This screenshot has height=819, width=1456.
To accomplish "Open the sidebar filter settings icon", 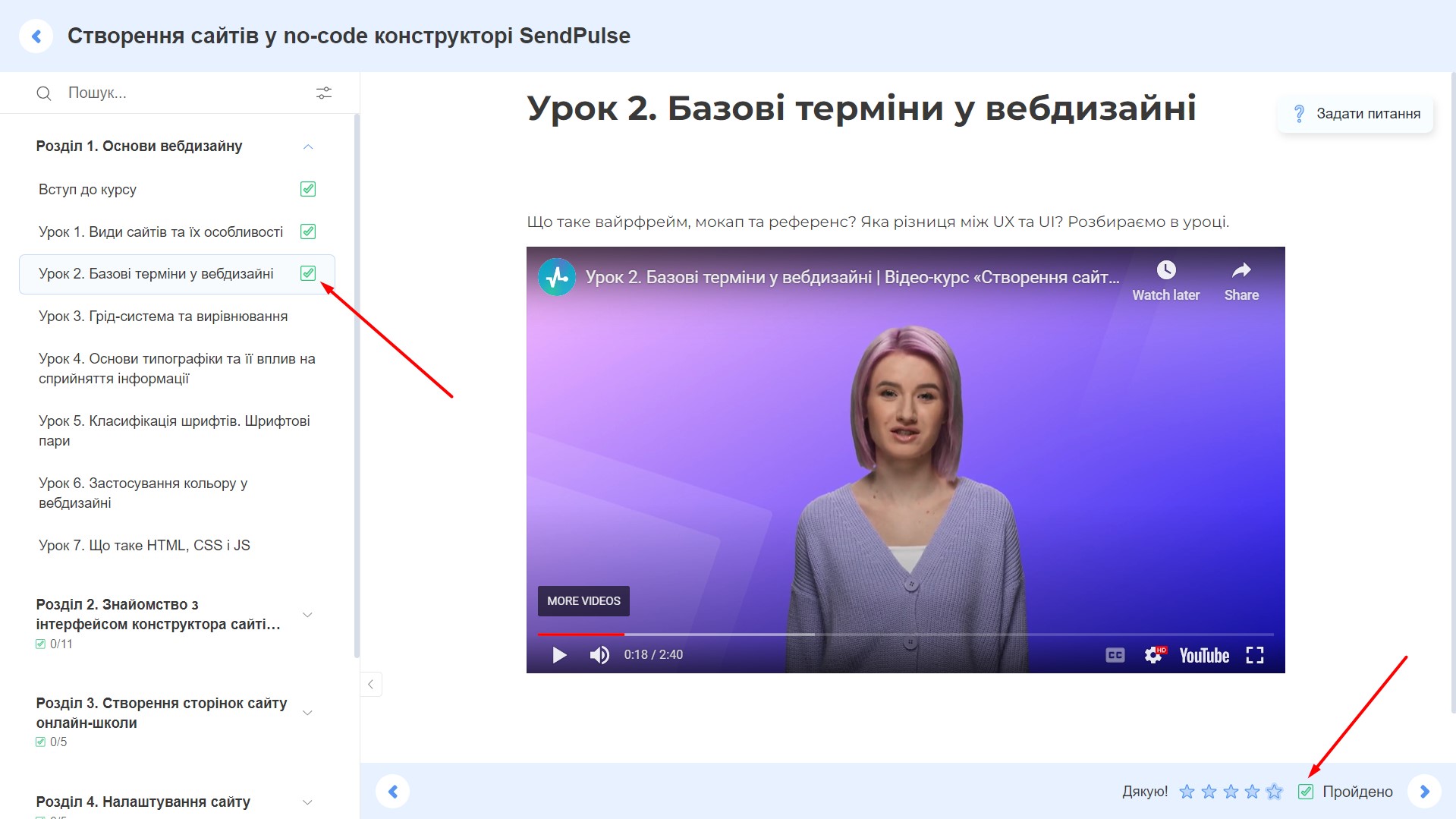I will coord(324,93).
